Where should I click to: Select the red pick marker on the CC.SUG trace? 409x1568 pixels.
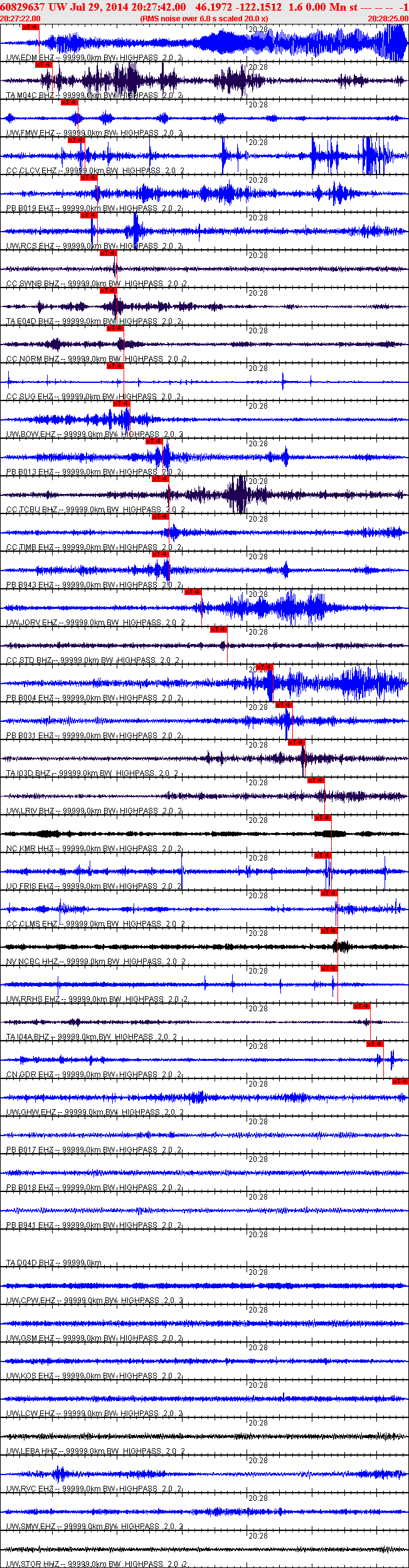tap(115, 366)
